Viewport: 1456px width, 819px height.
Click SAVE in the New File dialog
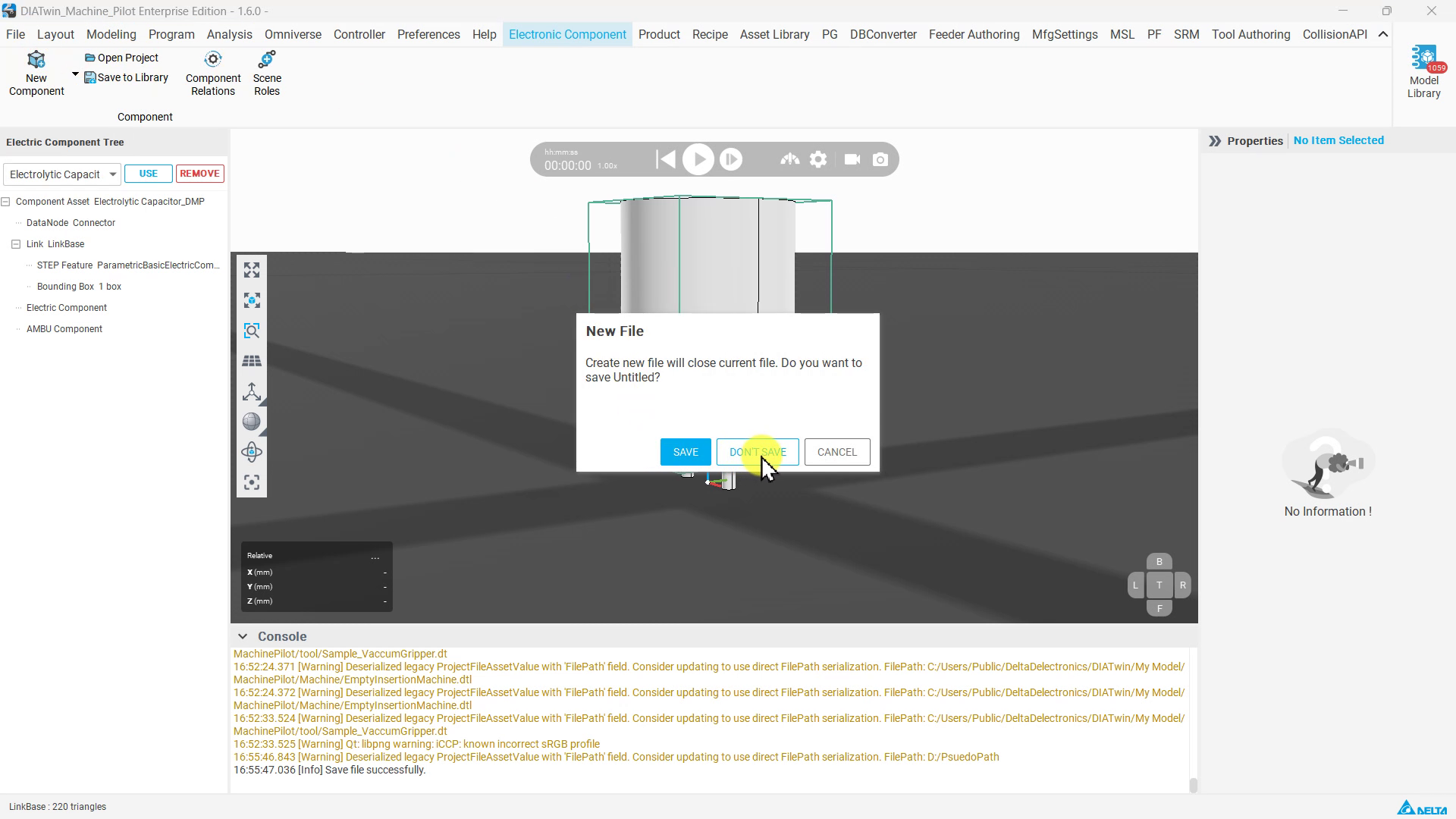[686, 452]
